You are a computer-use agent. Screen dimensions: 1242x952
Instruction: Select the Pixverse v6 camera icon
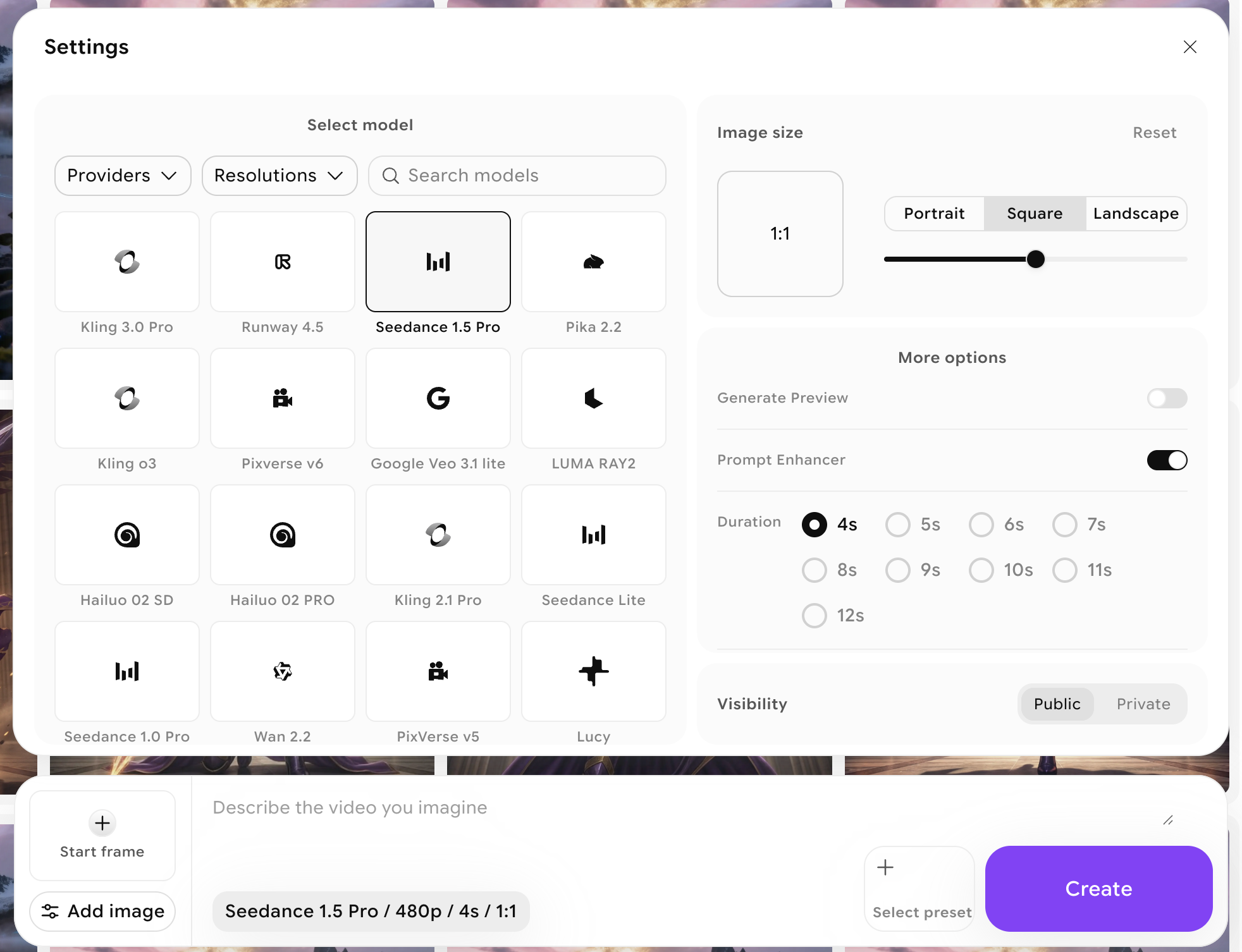[282, 398]
